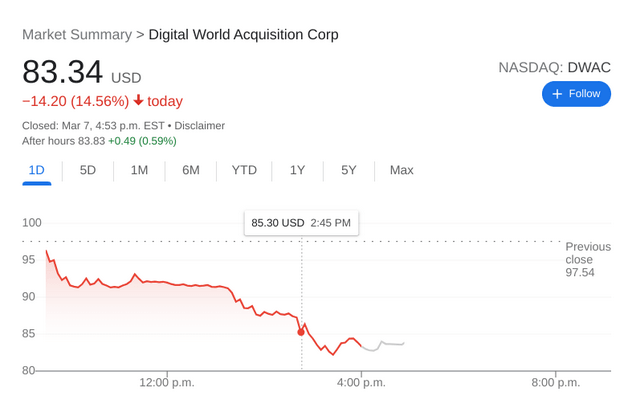Show the 6M price chart
Image resolution: width=634 pixels, height=403 pixels.
tap(191, 170)
